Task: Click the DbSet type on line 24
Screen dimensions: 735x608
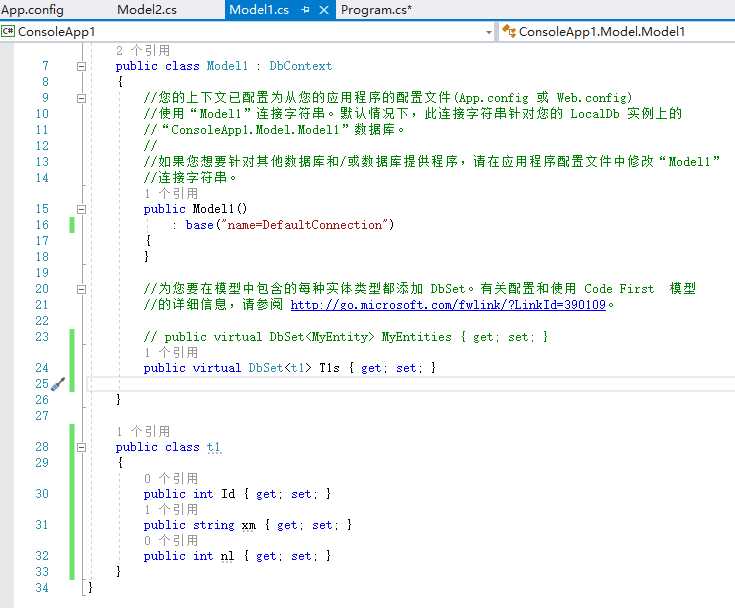Action: click(265, 368)
